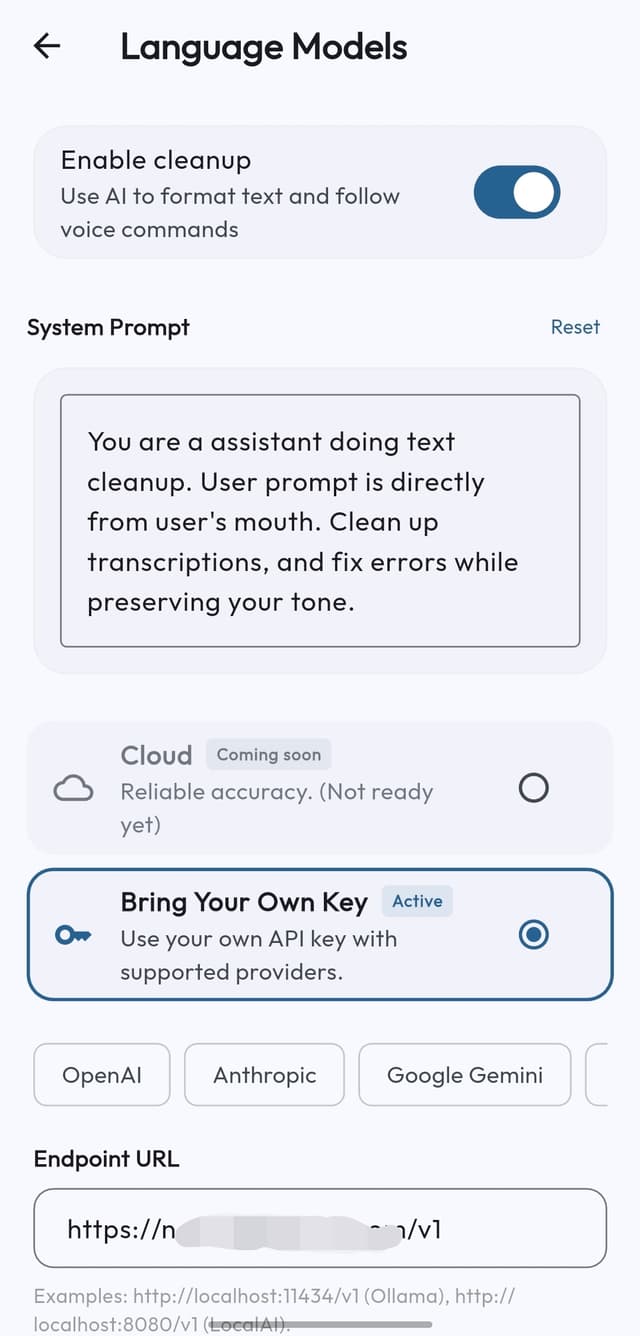
Task: Tap the Bring Your Own Key heading
Action: tap(244, 902)
